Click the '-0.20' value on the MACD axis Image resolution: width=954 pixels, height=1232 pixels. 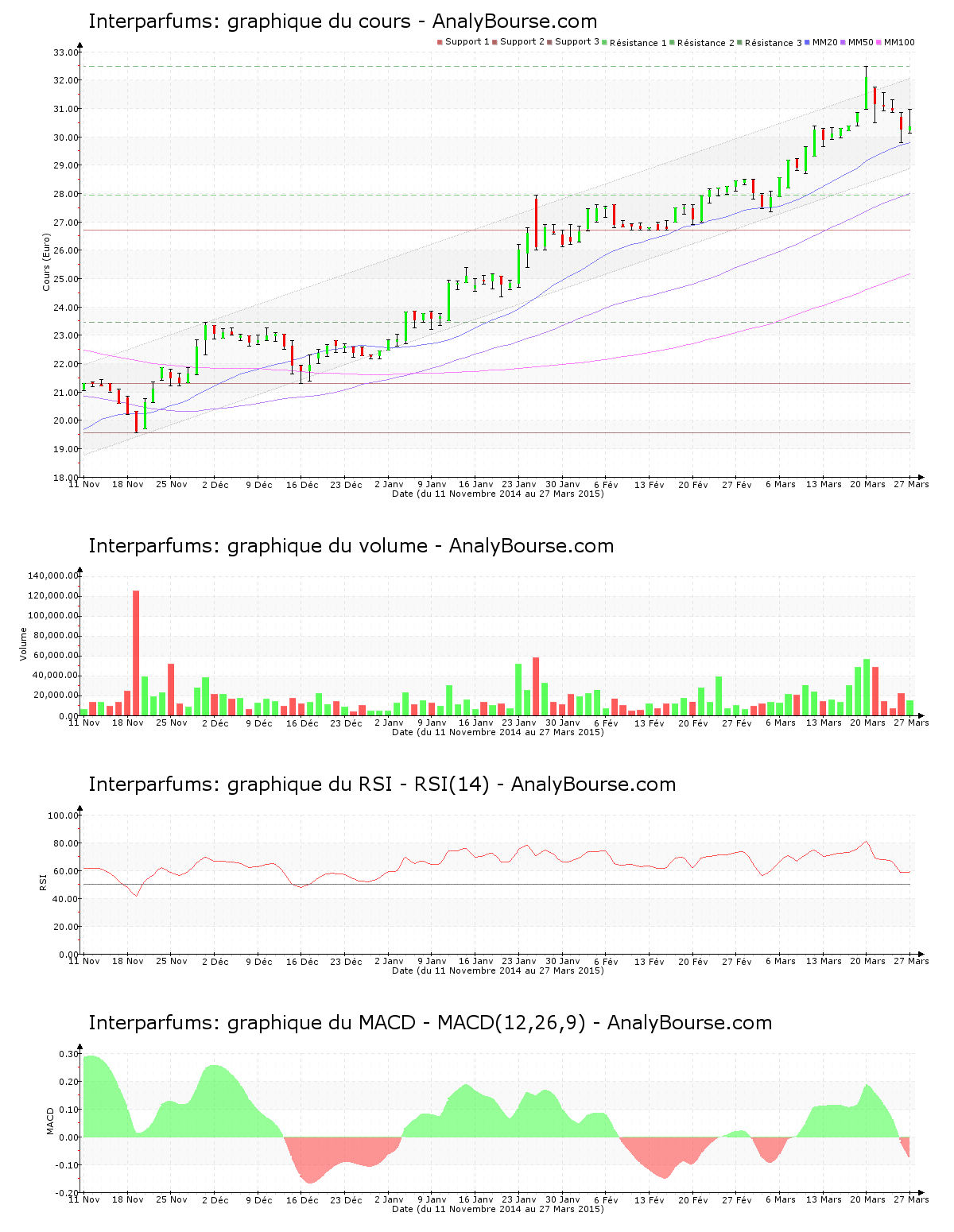(67, 1193)
